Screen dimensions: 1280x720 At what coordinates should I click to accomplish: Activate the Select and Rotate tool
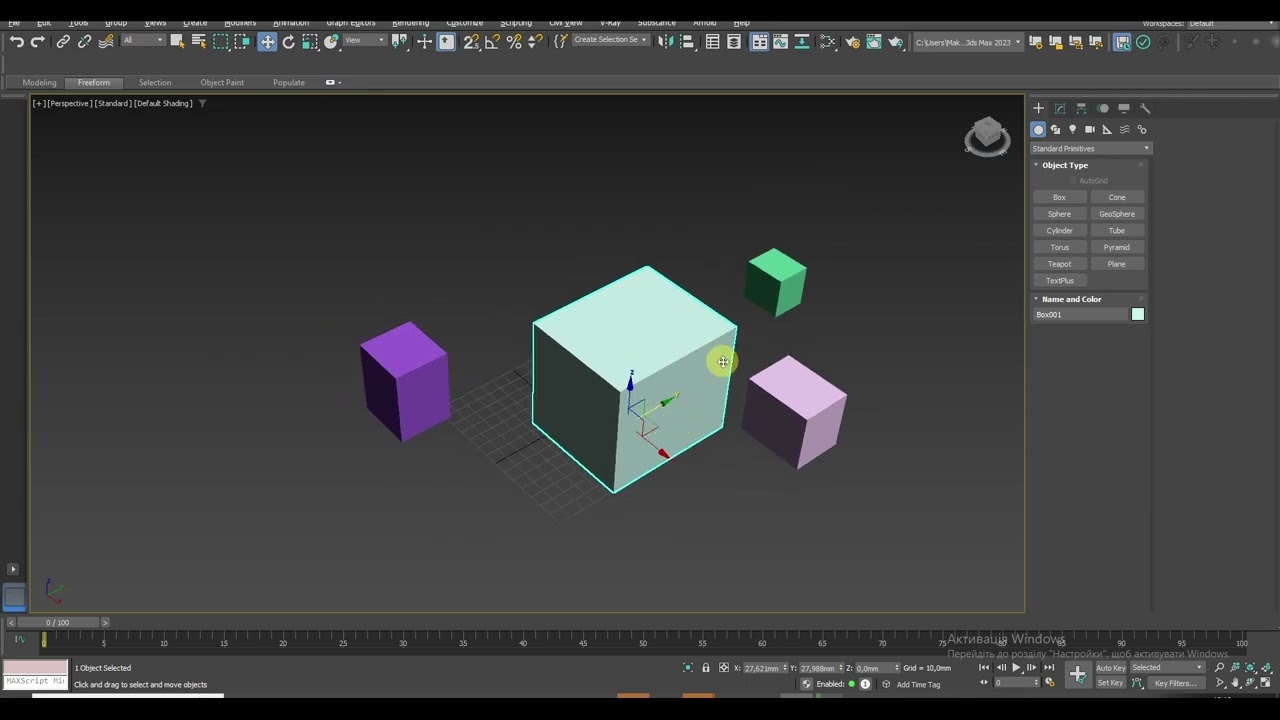[x=289, y=41]
